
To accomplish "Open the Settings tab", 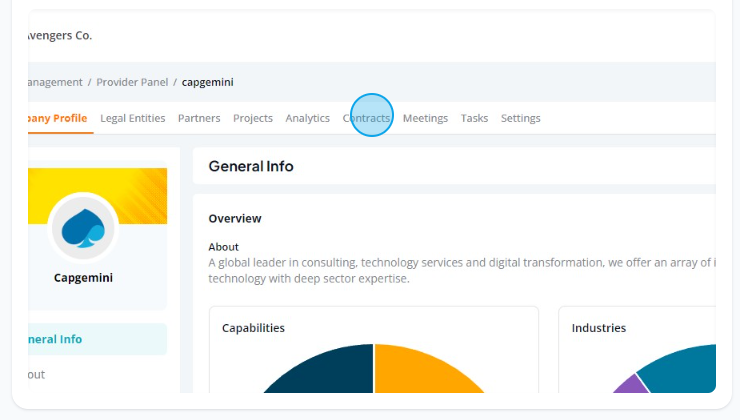I will 521,118.
